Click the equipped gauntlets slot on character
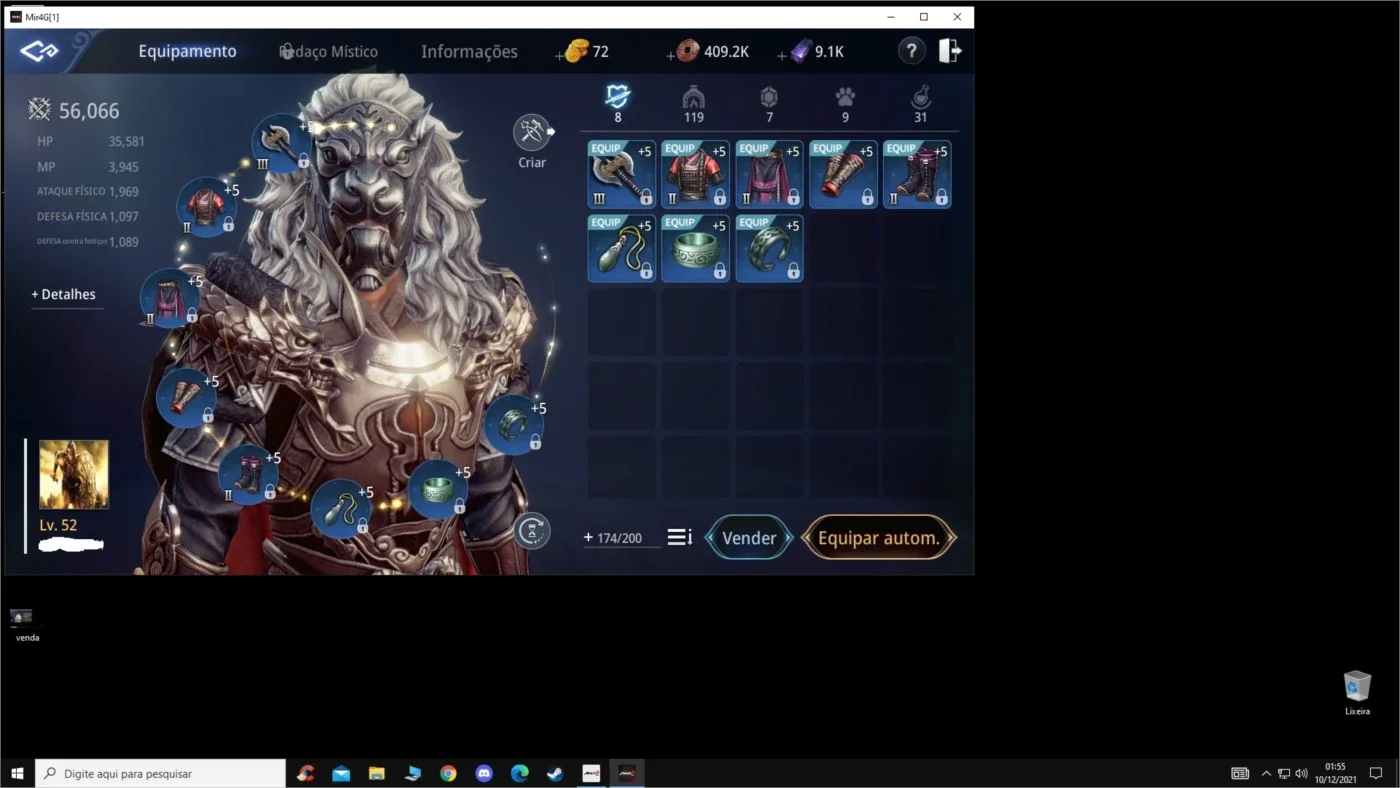The width and height of the screenshot is (1400, 788). pos(187,398)
